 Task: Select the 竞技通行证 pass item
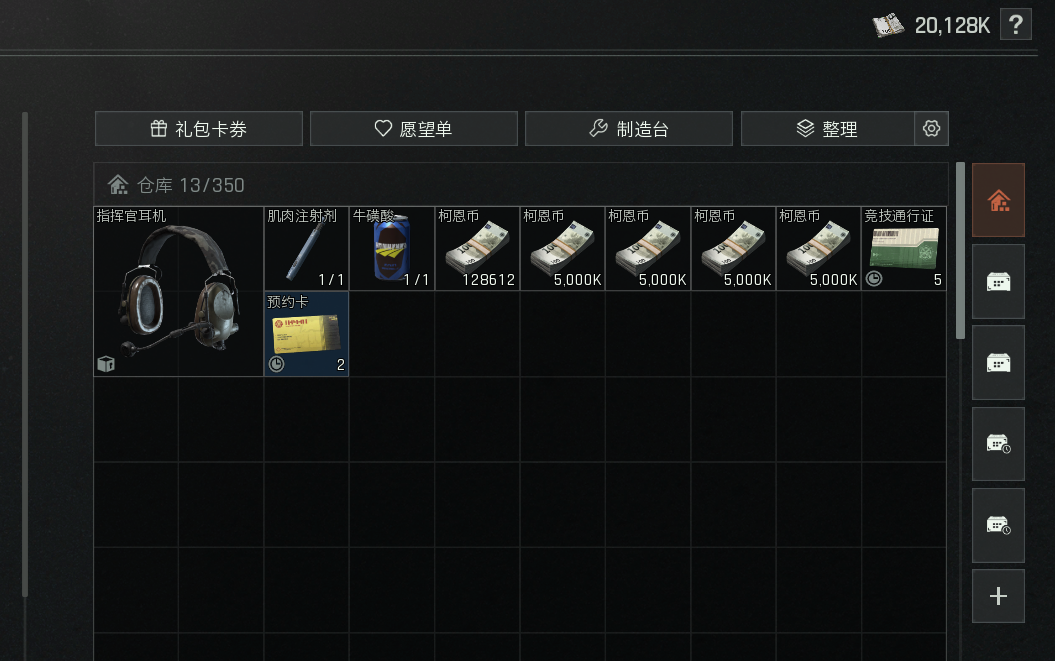[904, 248]
